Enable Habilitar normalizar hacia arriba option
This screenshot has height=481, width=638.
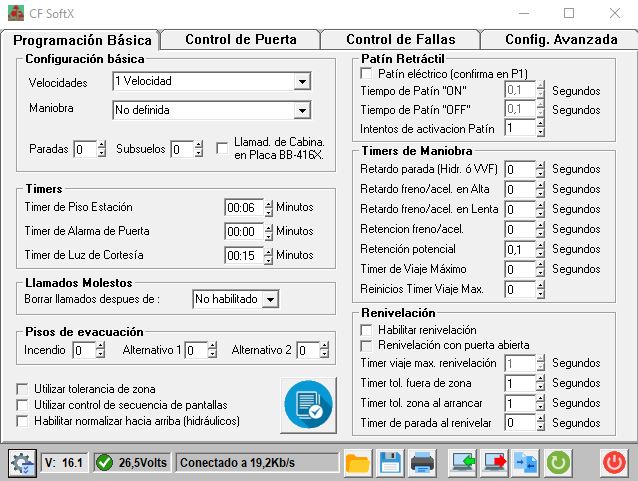coord(22,421)
